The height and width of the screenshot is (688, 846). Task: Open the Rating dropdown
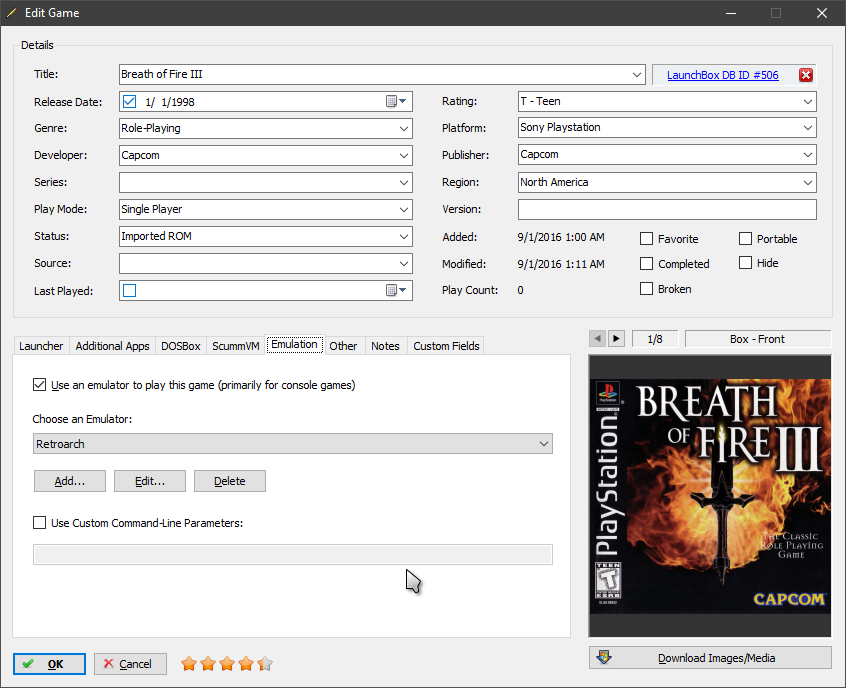808,101
